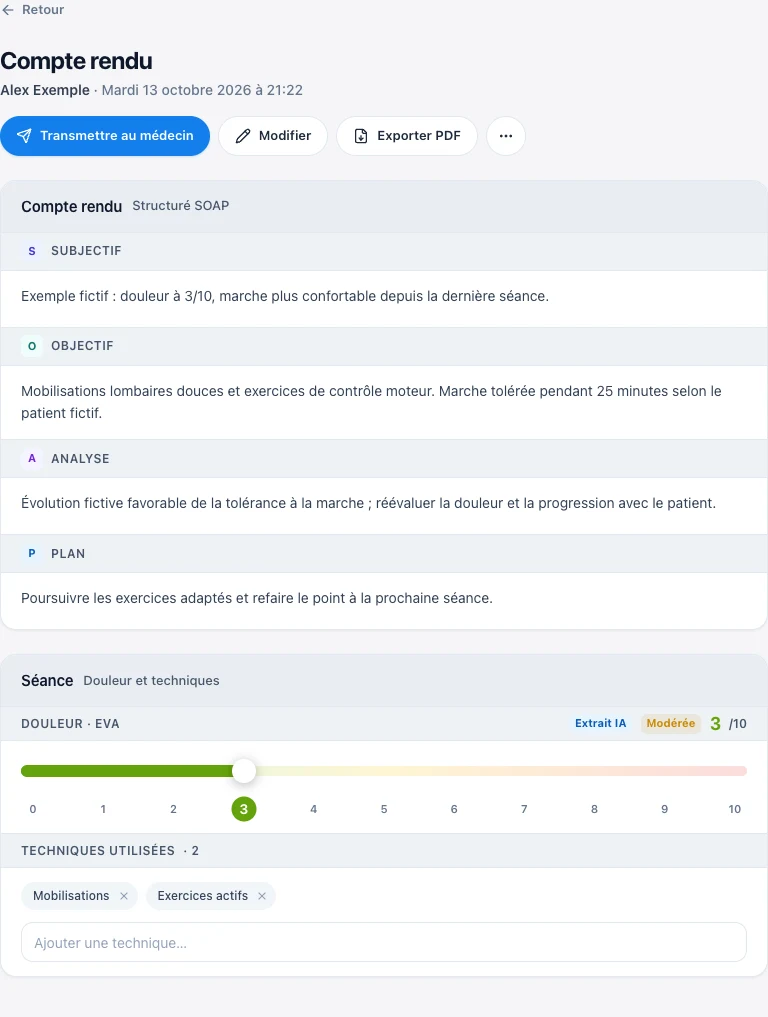The width and height of the screenshot is (768, 1017).
Task: Click the back arrow icon beside Retour
Action: (8, 10)
